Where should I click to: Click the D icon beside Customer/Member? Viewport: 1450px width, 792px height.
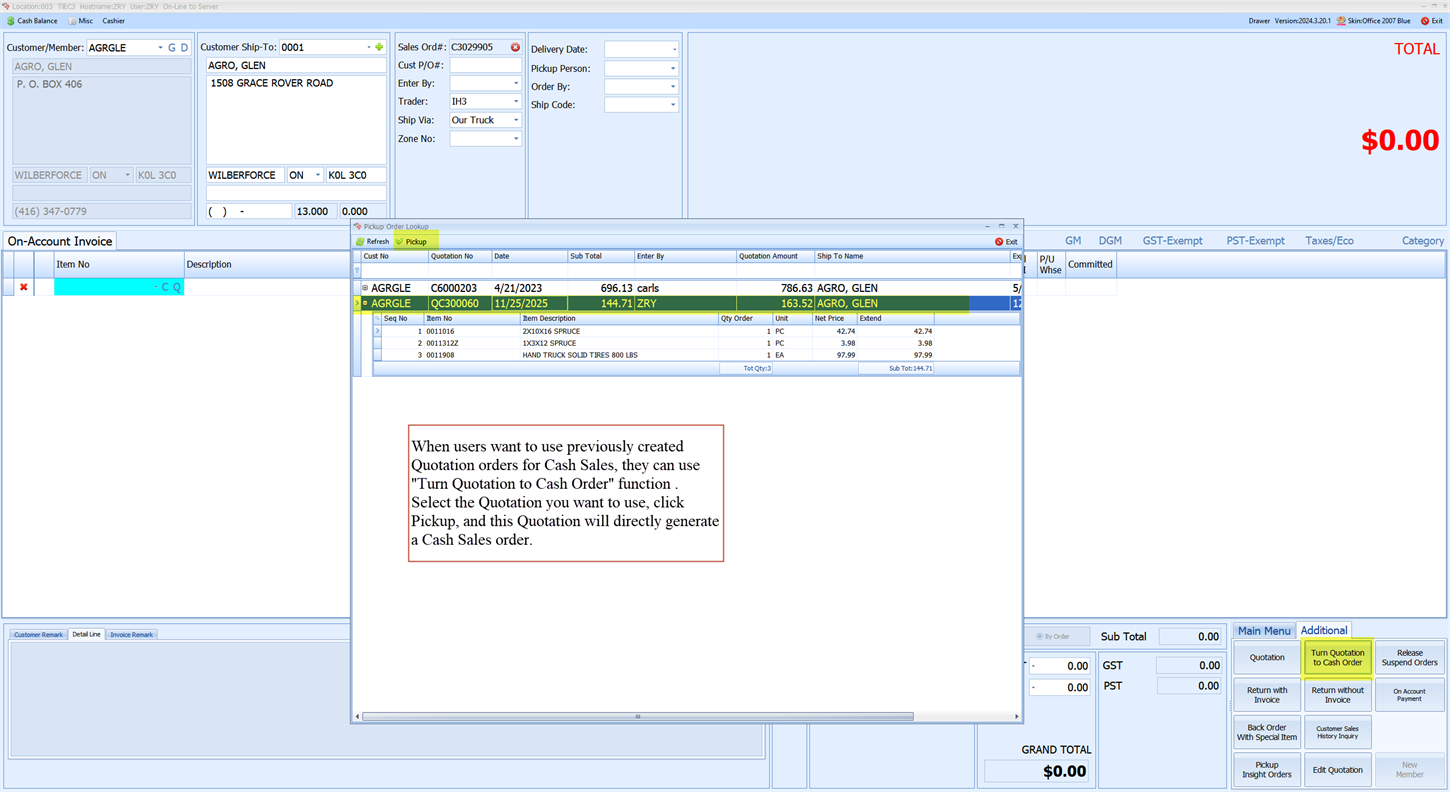coord(184,47)
